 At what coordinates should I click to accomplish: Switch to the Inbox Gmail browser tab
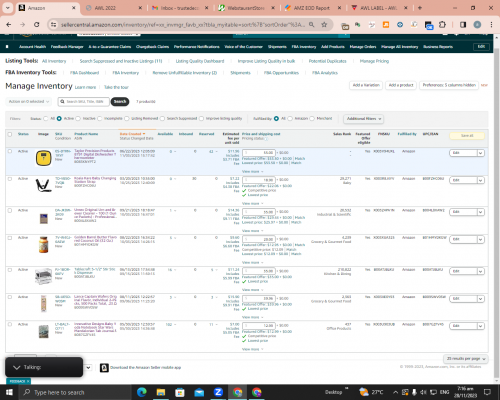180,8
